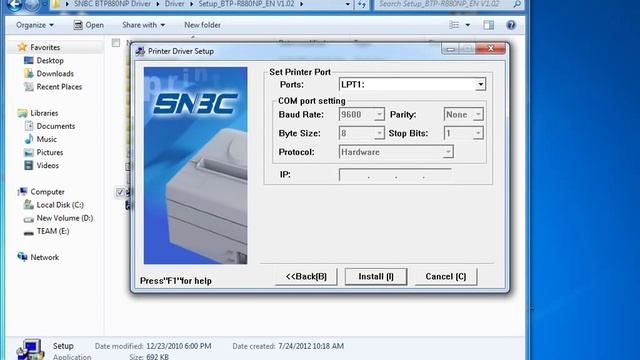Click Setup_BTP-R880NP_EN V1.02 breadcrumb

click(246, 4)
